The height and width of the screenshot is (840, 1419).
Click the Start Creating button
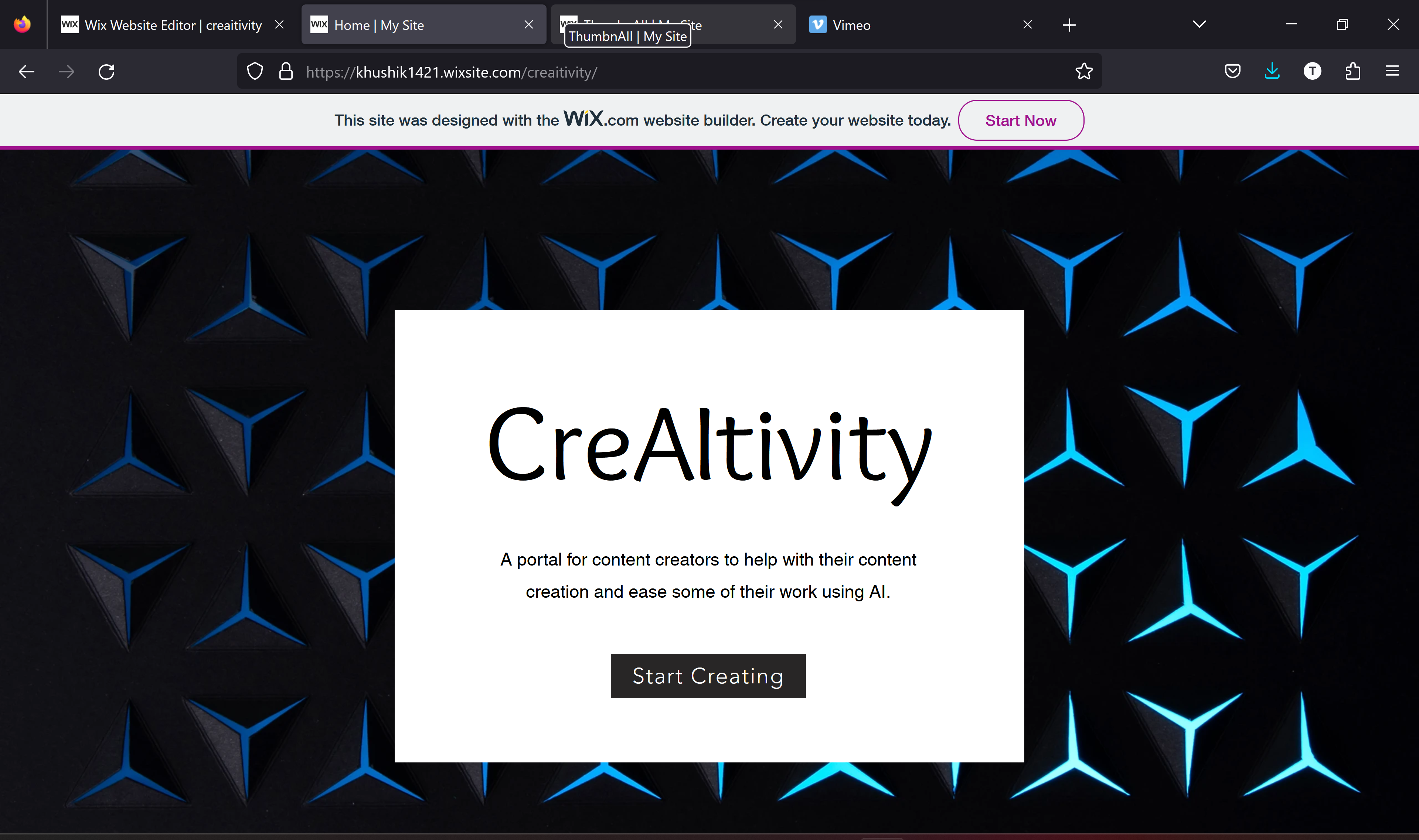tap(708, 676)
